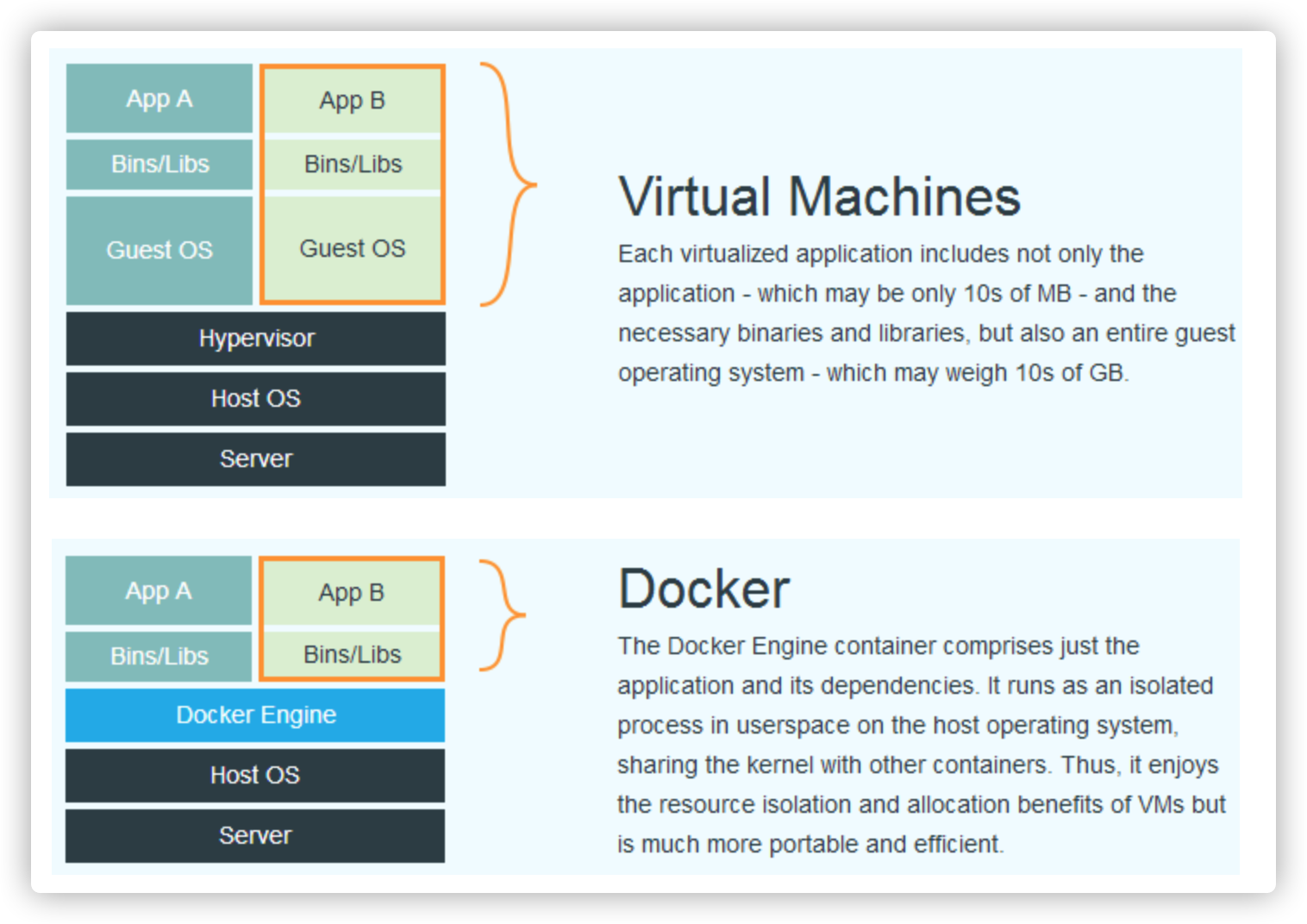
Task: Click the text line starting 'Each virtualized application'
Action: (880, 253)
